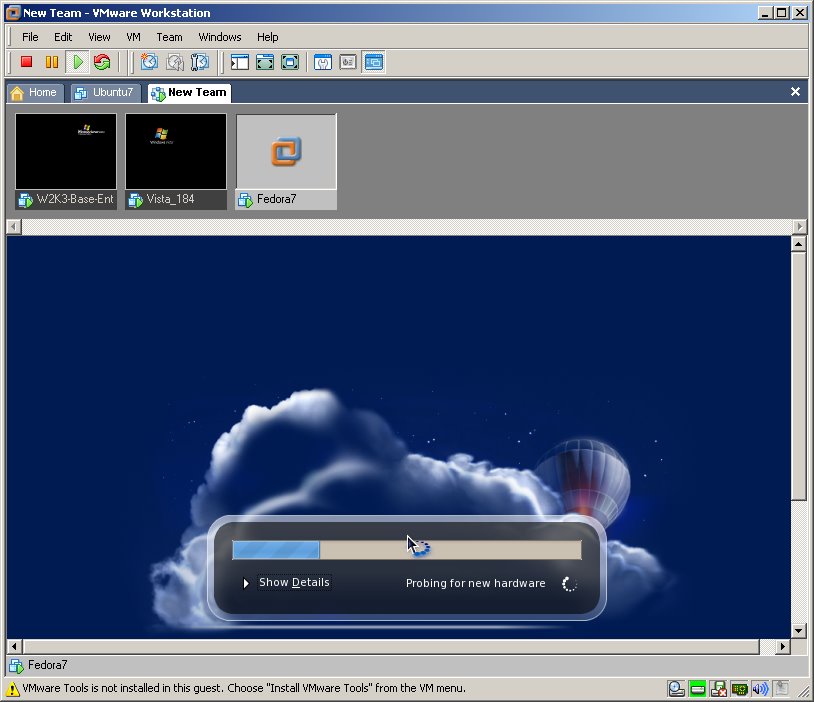This screenshot has width=814, height=702.
Task: Click the hard disk status bar icon
Action: pos(676,689)
